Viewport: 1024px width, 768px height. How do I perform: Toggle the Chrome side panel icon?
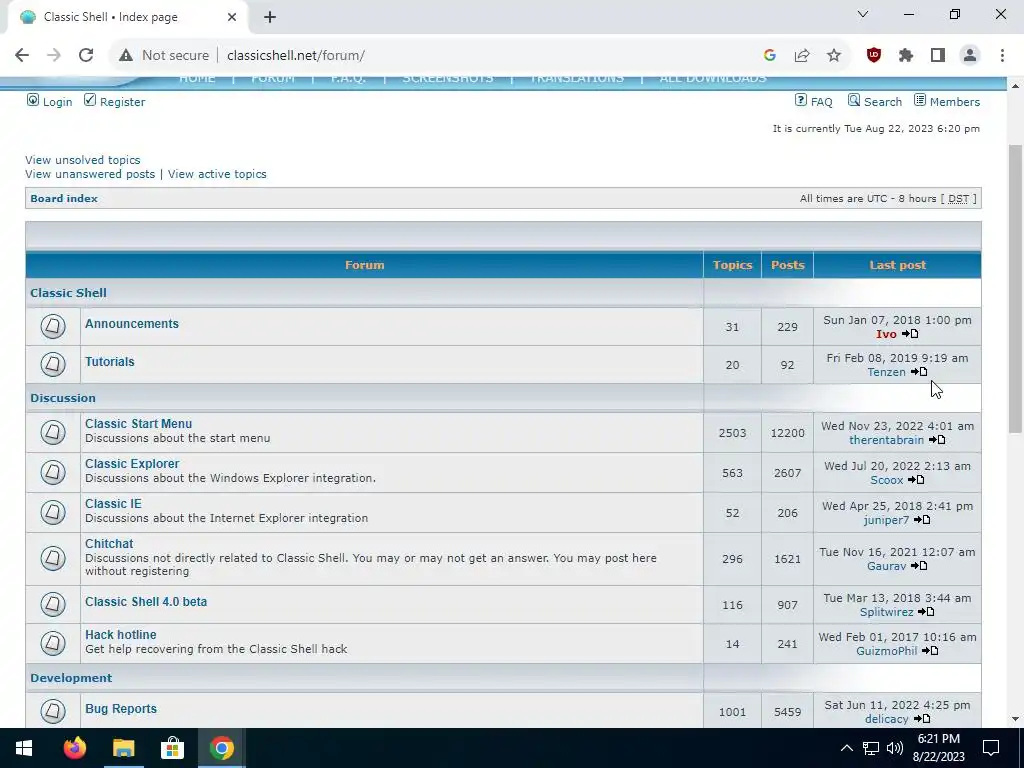pos(938,56)
